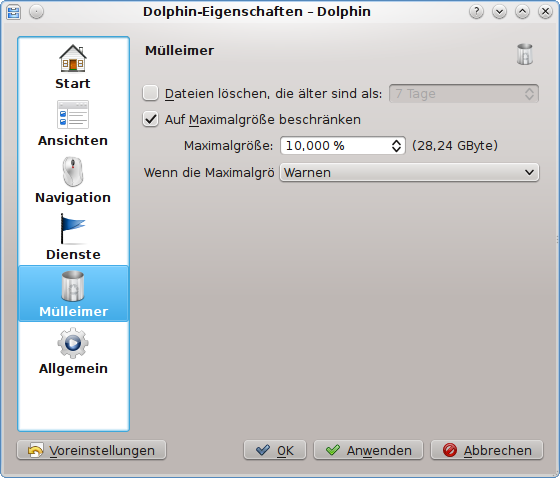
Task: Click the '(28,24 GByte)' size text
Action: click(455, 145)
